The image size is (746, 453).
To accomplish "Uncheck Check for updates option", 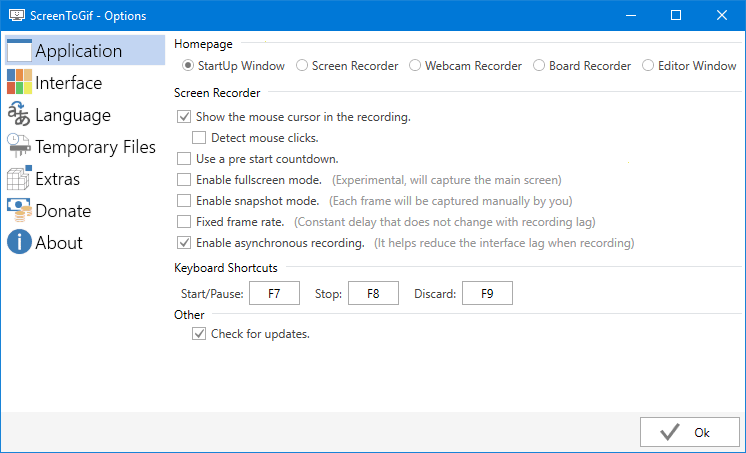I will (199, 334).
